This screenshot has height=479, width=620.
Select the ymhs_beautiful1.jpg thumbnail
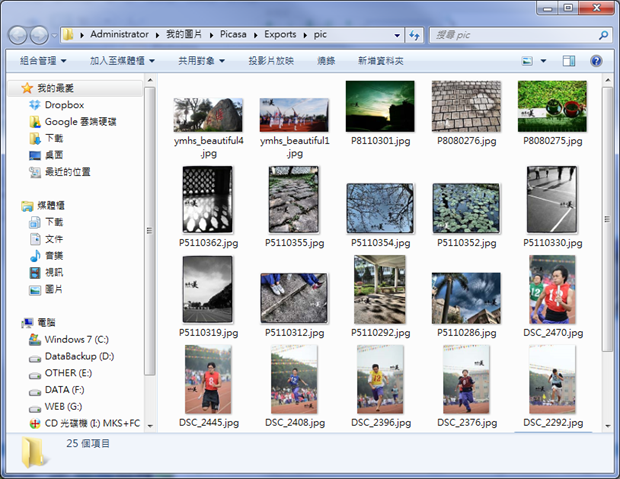[x=294, y=115]
